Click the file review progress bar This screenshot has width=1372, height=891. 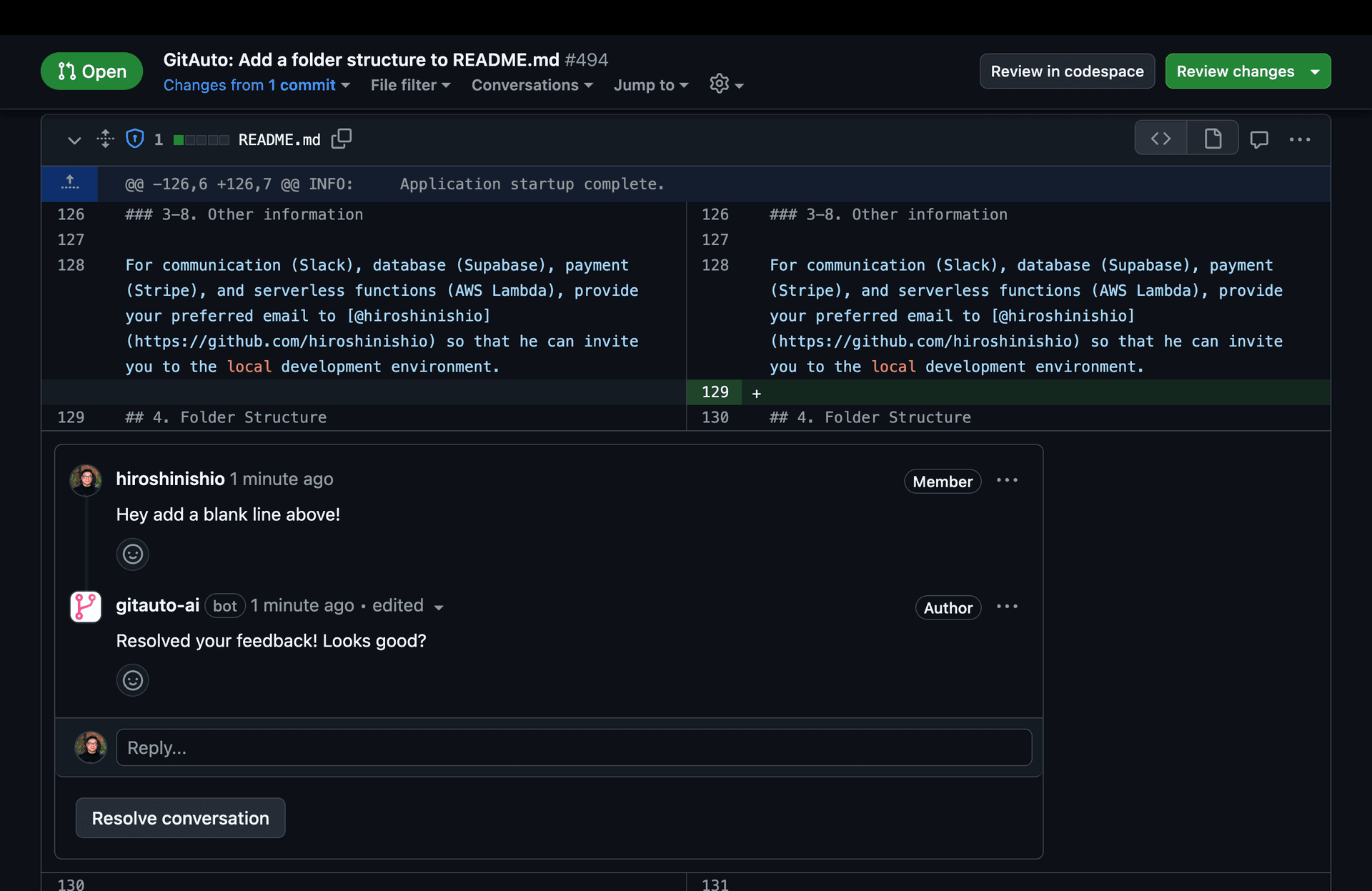click(201, 139)
